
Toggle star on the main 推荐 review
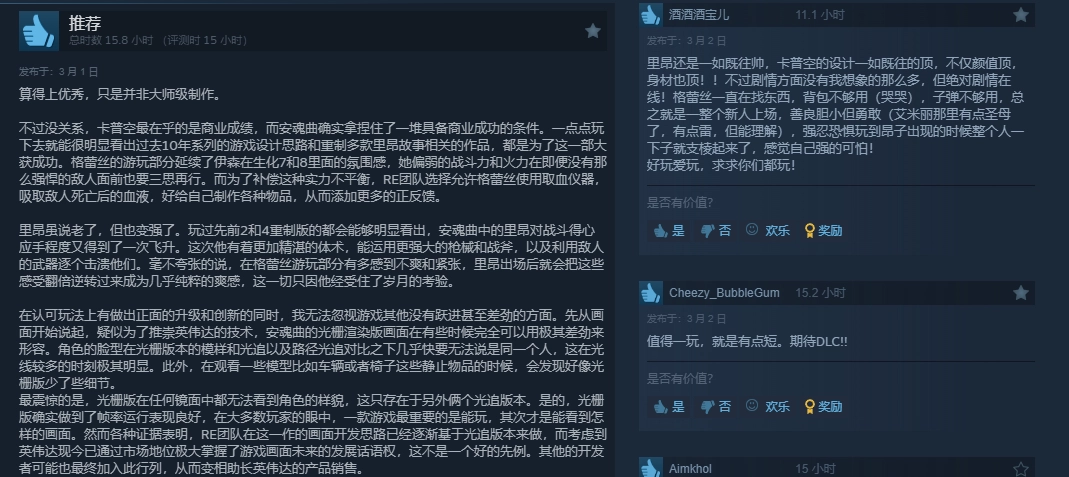(592, 31)
